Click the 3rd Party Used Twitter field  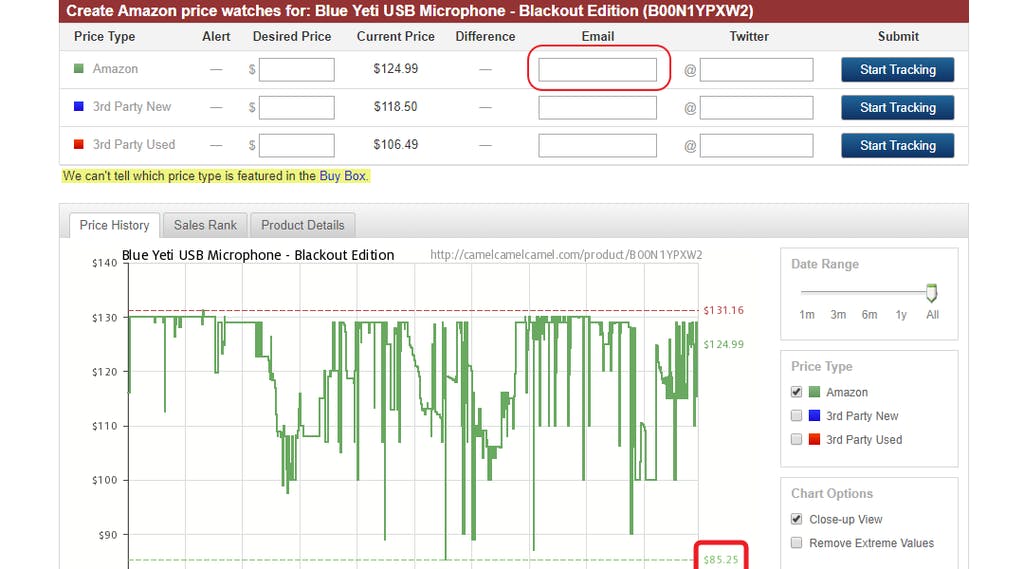pyautogui.click(x=756, y=145)
